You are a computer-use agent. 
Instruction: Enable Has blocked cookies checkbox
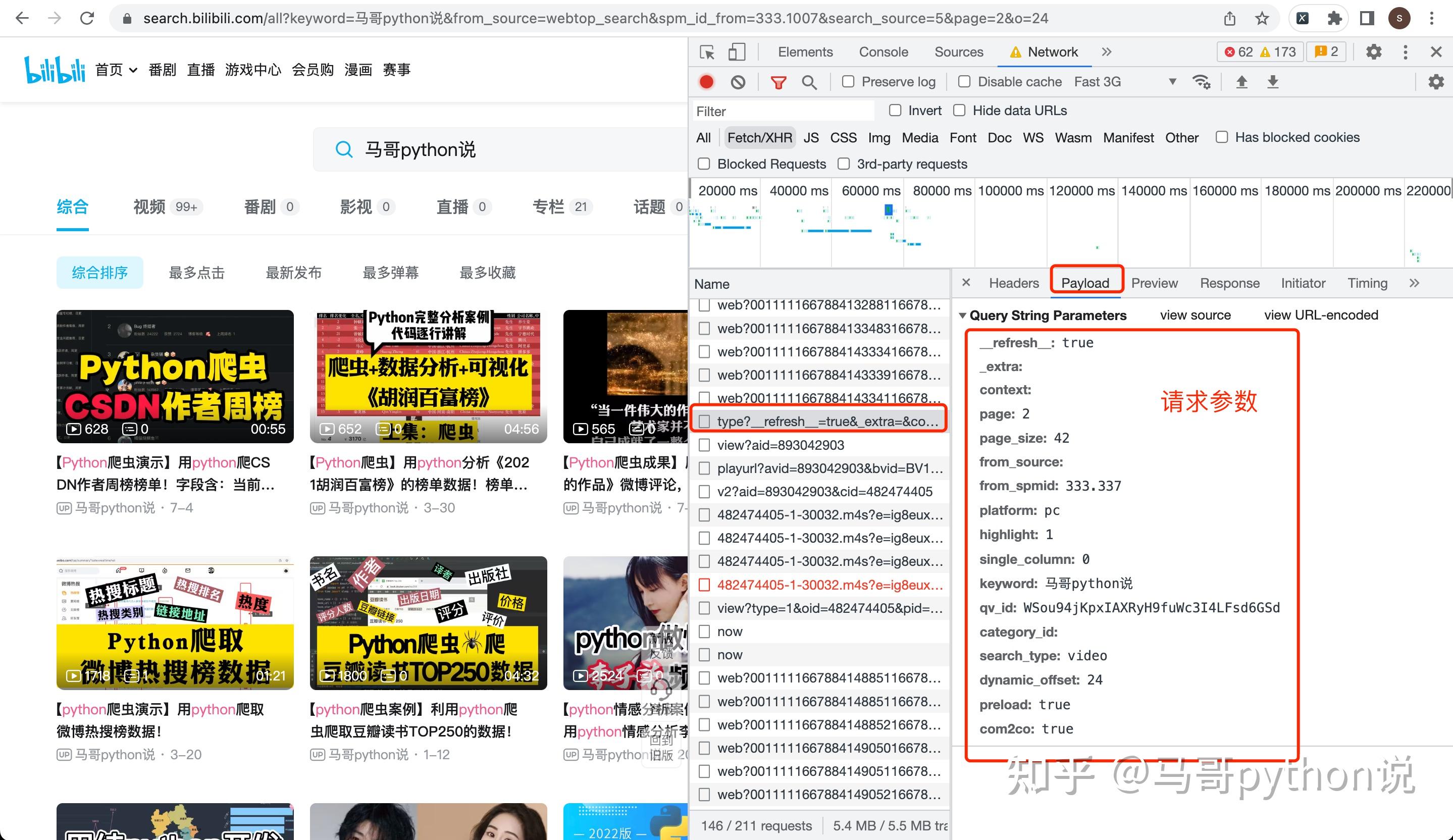1221,137
